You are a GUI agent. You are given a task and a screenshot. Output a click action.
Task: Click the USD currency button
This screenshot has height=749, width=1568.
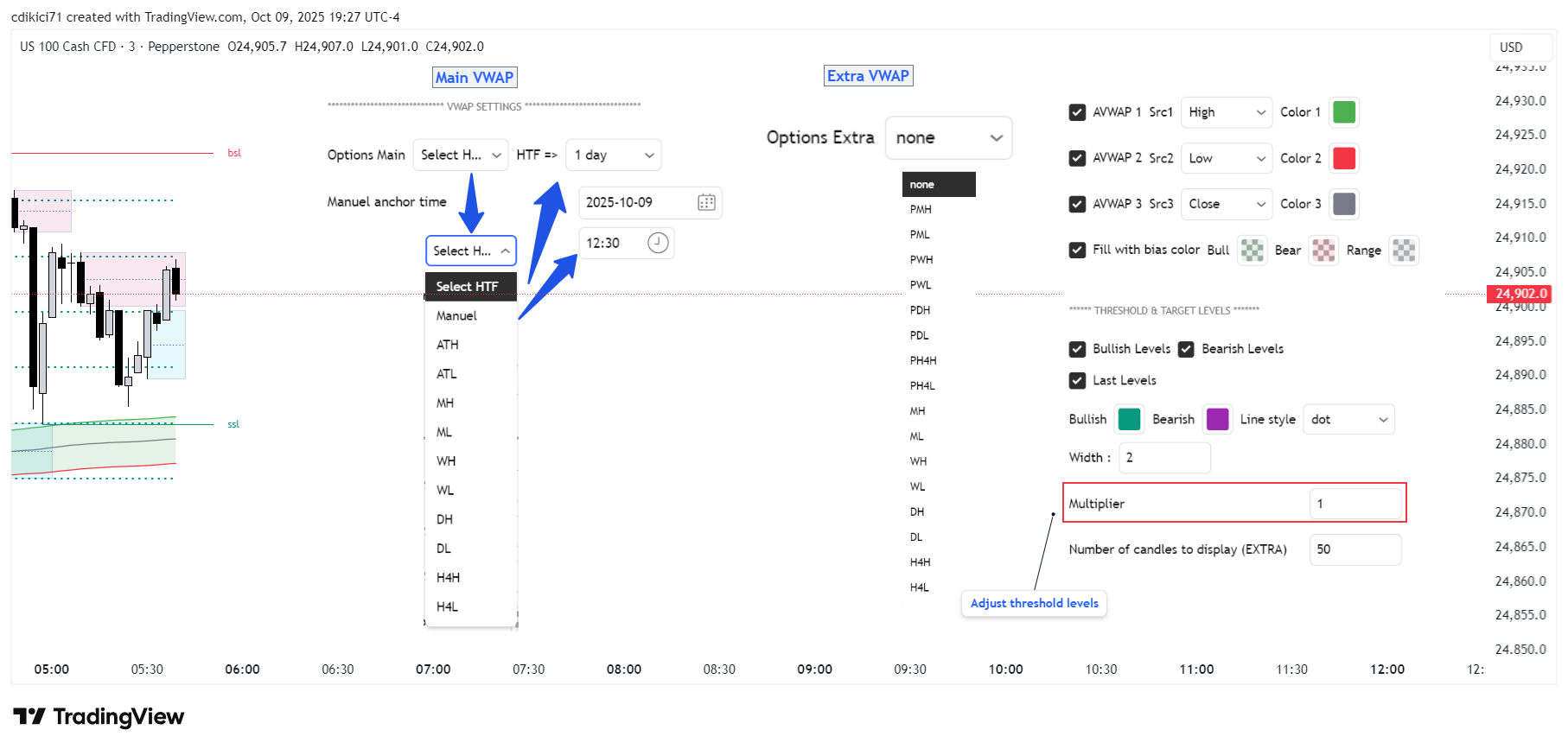tap(1511, 48)
